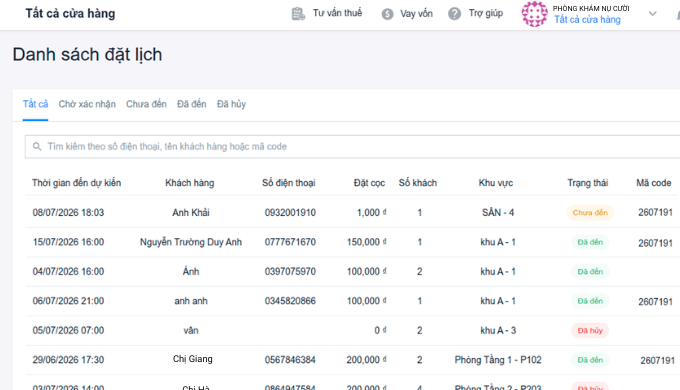Select customer anh anh
The width and height of the screenshot is (680, 390).
click(x=191, y=301)
